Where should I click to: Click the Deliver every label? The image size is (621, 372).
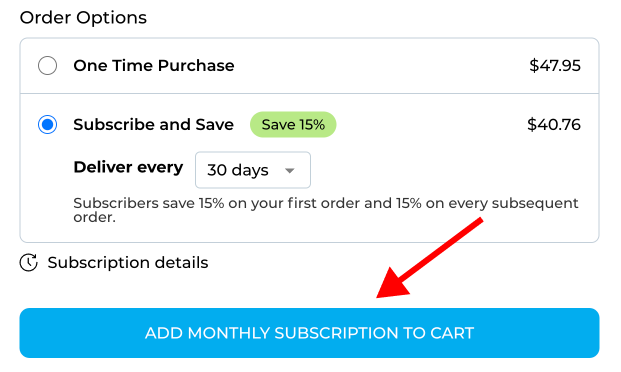128,168
